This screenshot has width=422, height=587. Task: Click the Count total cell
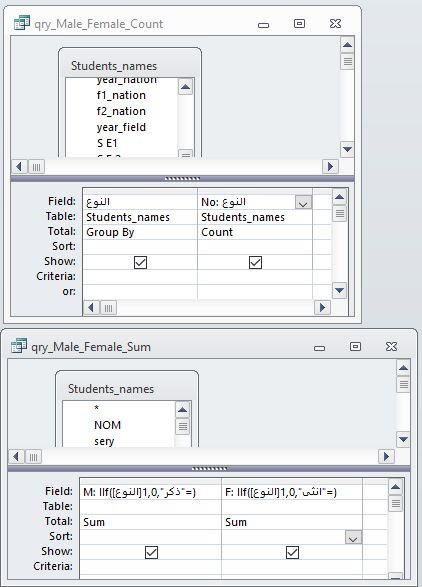pyautogui.click(x=255, y=232)
